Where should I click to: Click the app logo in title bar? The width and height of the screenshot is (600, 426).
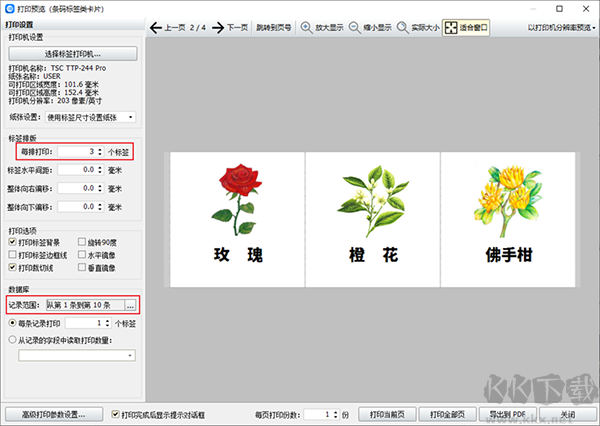click(x=10, y=8)
